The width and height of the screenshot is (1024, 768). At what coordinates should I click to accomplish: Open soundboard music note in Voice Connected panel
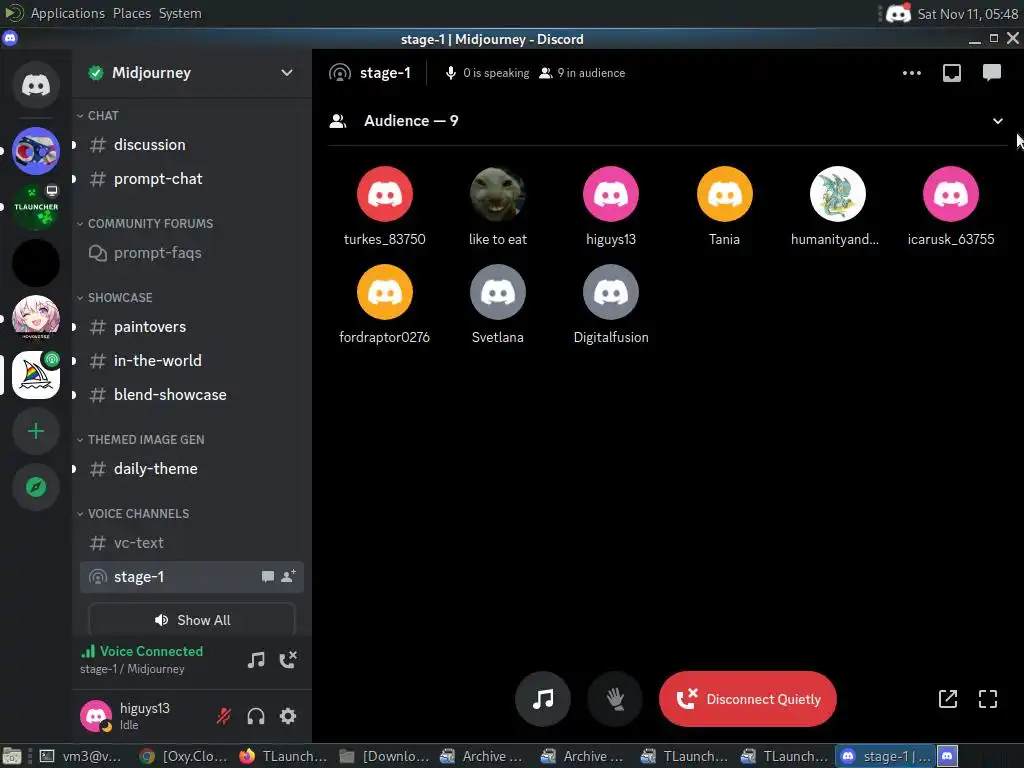[x=256, y=660]
